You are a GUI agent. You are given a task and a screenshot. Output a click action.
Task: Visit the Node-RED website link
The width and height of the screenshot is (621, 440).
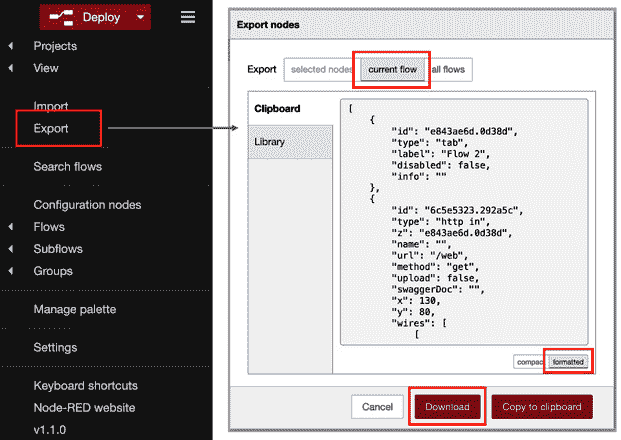click(84, 408)
